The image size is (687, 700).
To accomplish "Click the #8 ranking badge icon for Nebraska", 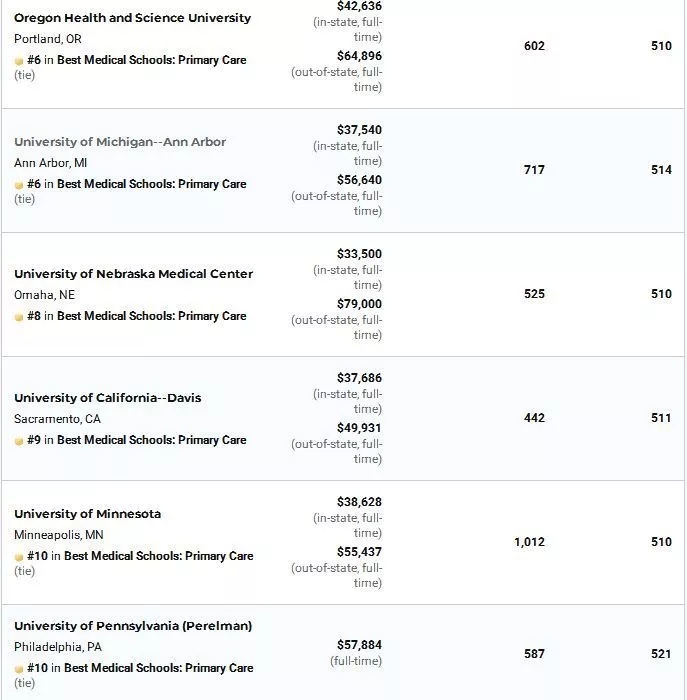I will [x=19, y=317].
